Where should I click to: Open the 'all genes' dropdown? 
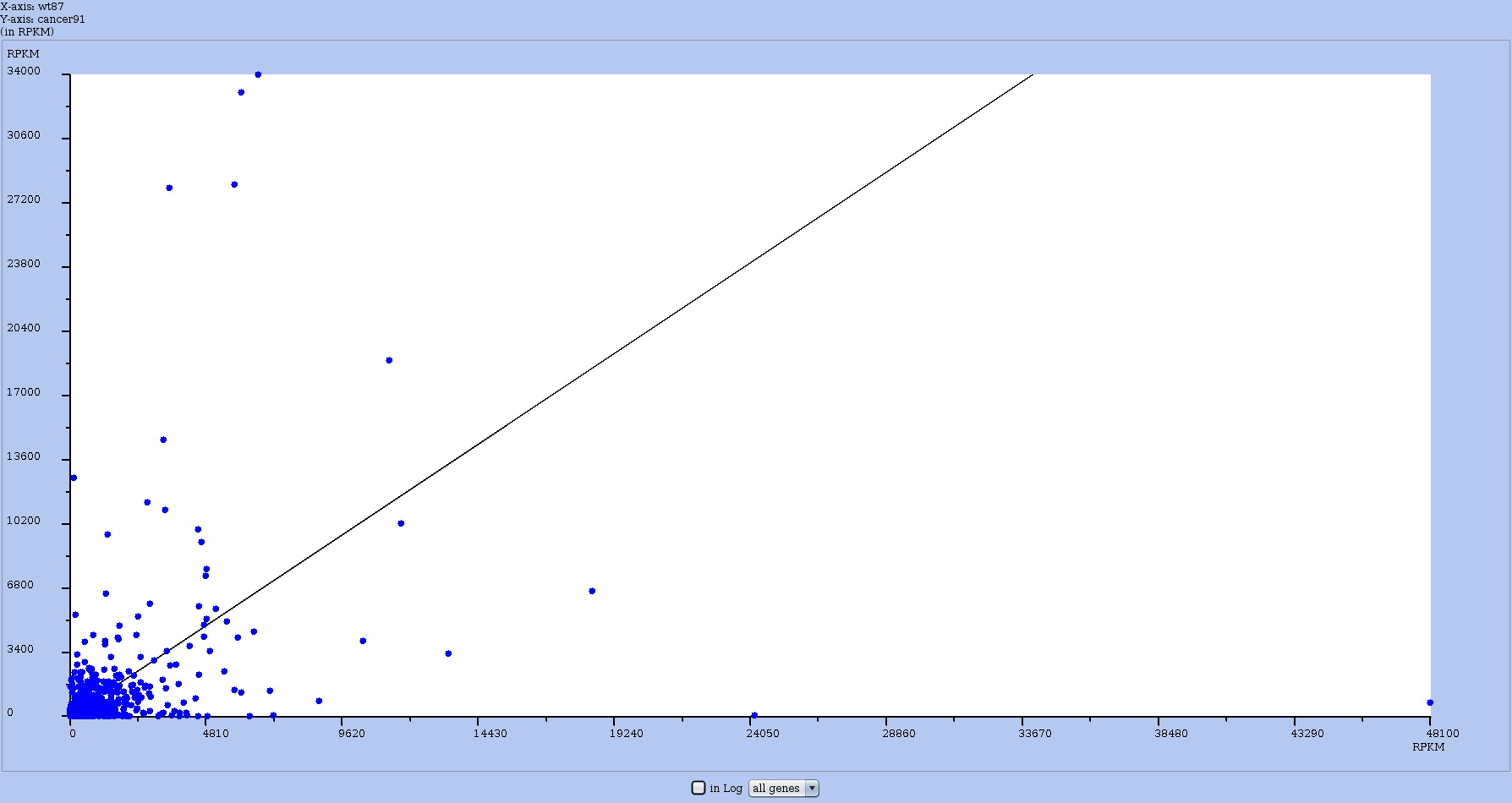pos(784,789)
